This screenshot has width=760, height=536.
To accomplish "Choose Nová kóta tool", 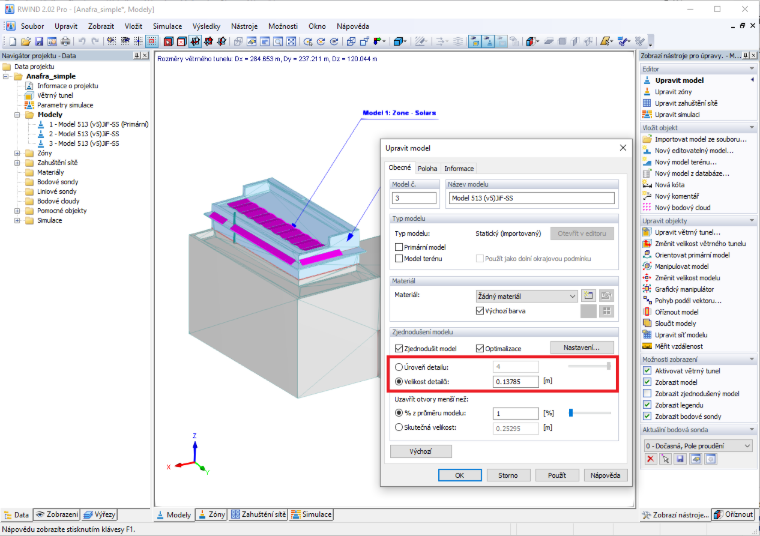I will pyautogui.click(x=669, y=185).
